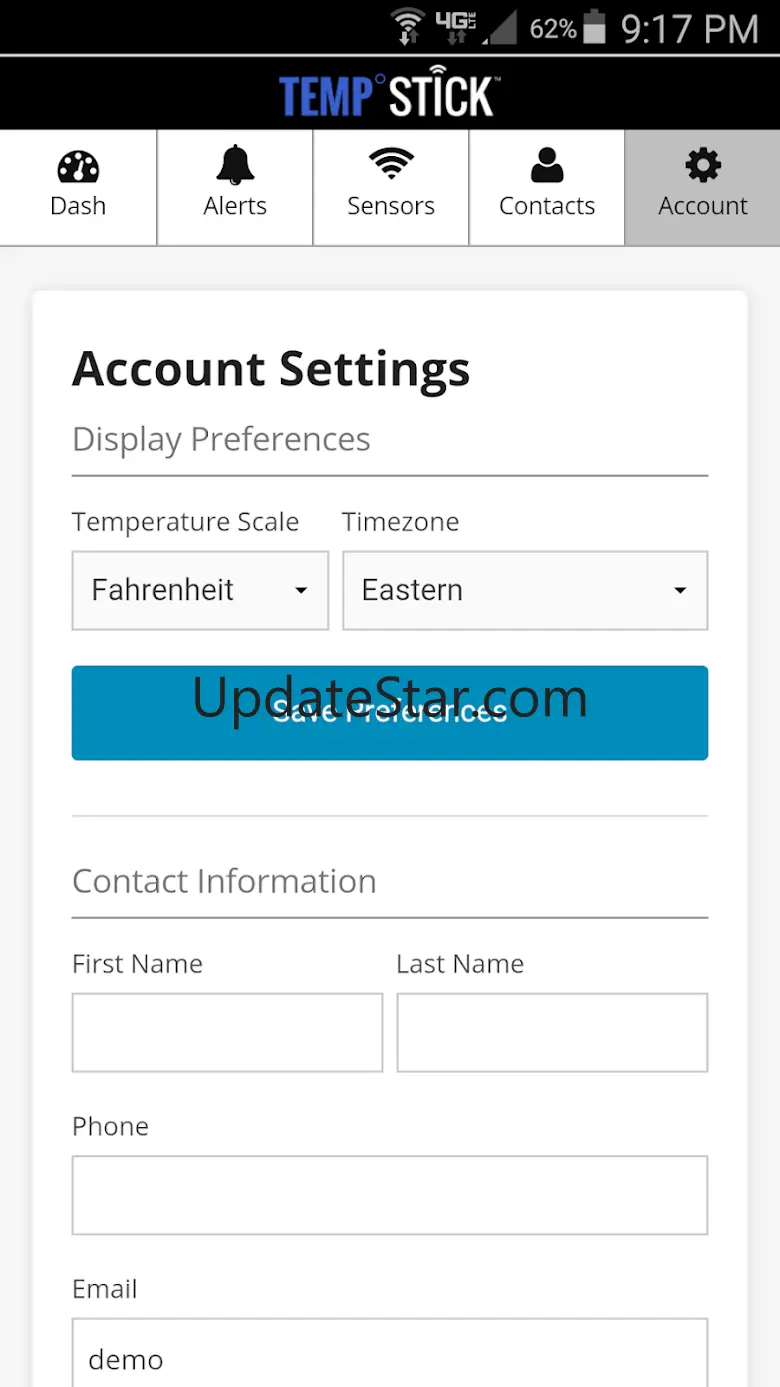Image resolution: width=780 pixels, height=1387 pixels.
Task: Switch to the Sensors tab label
Action: click(391, 206)
